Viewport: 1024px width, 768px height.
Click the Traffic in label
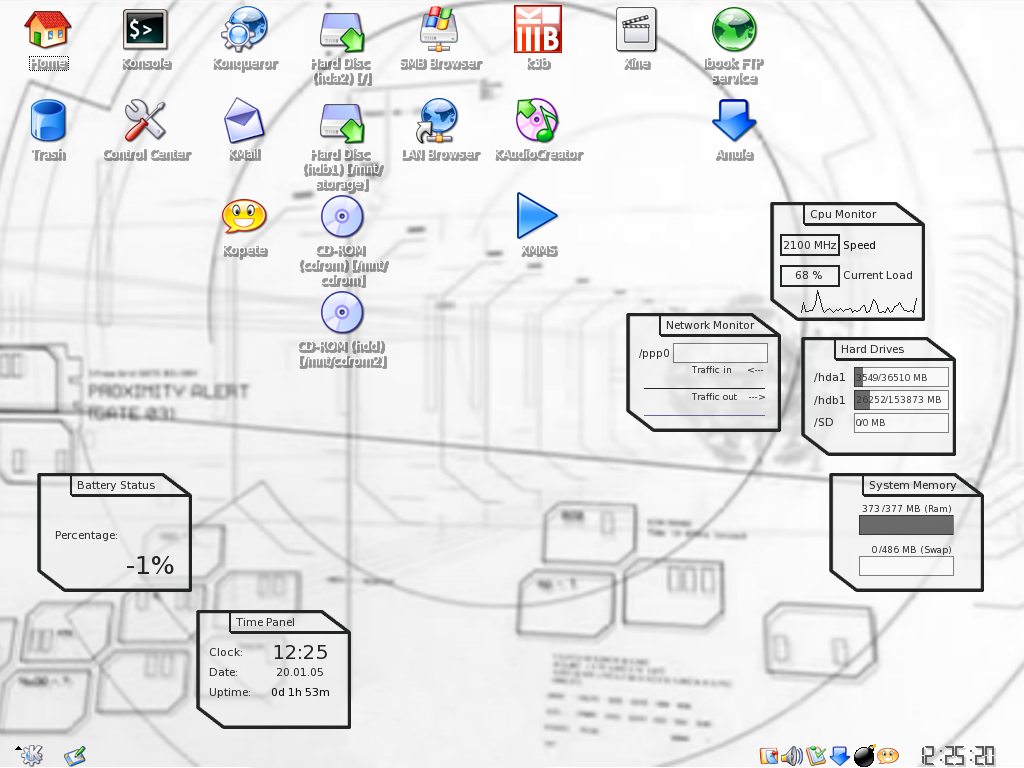[x=712, y=370]
